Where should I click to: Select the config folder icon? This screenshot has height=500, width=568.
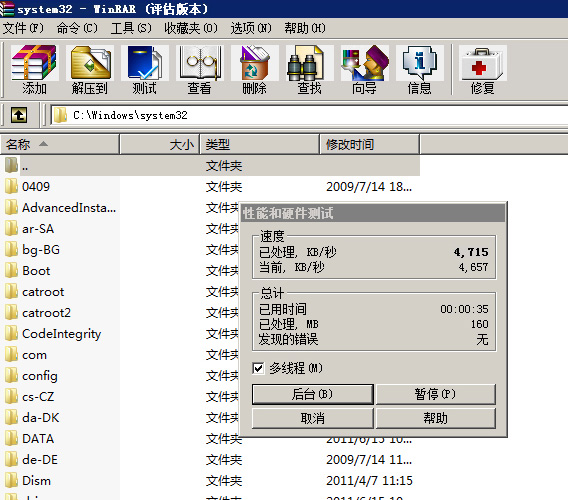11,375
